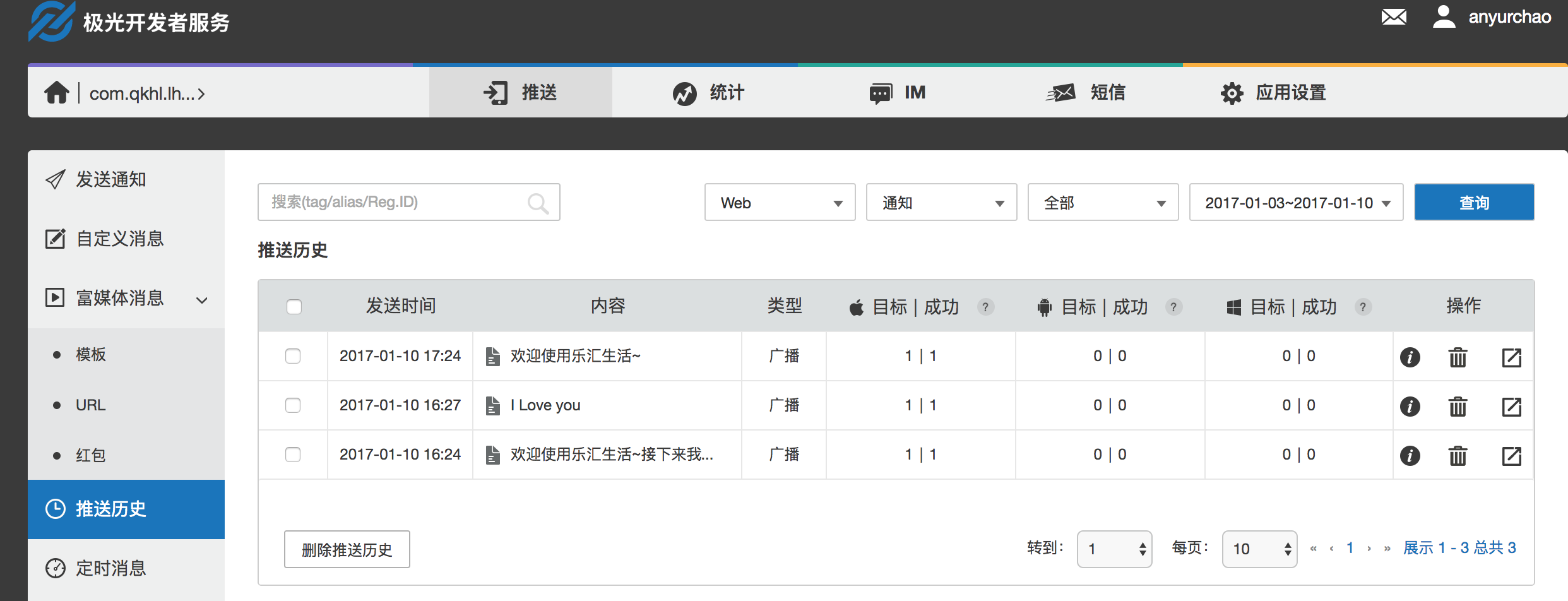This screenshot has width=1568, height=601.
Task: Switch to the 短信 tab
Action: [1086, 93]
